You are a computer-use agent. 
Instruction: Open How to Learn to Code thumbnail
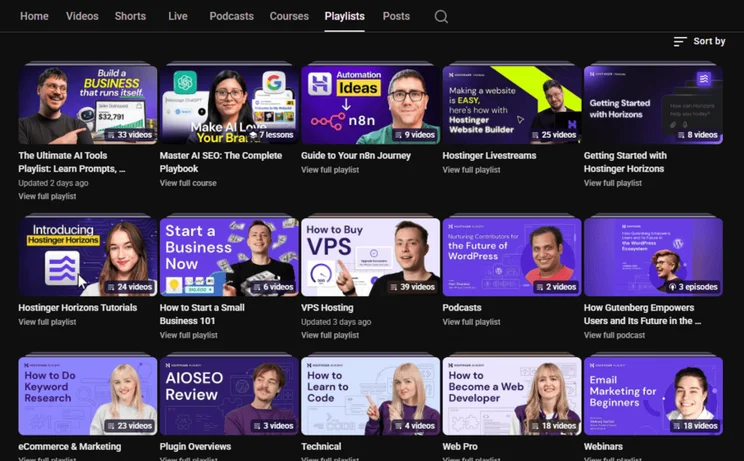pos(371,396)
